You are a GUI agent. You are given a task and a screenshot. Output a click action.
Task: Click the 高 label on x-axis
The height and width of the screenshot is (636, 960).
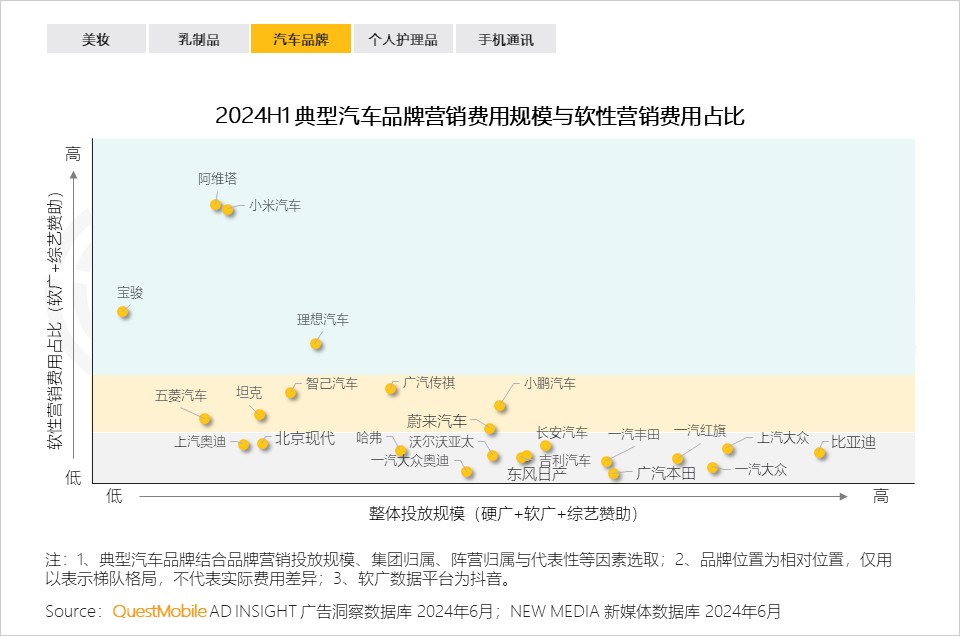point(880,496)
